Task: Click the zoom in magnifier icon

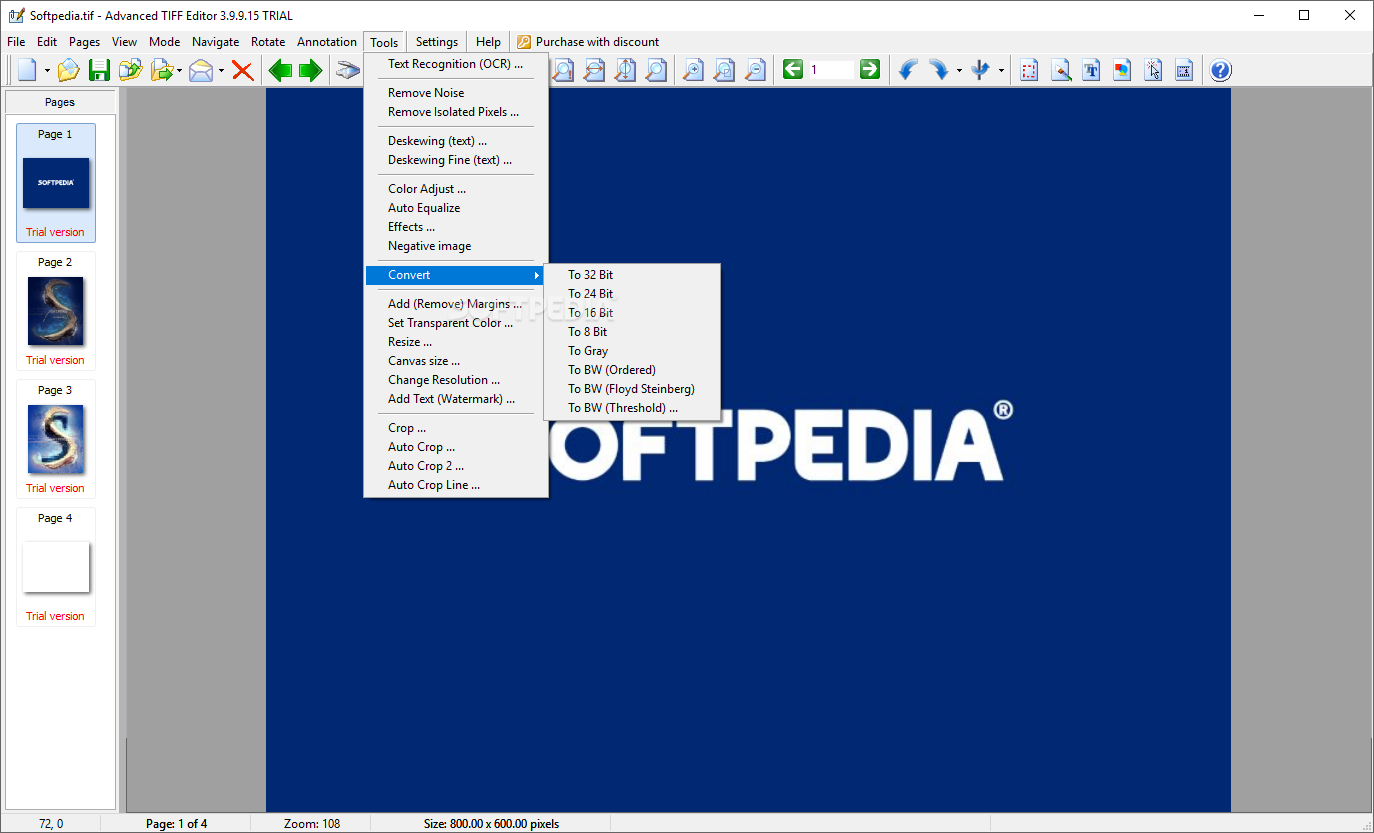Action: pyautogui.click(x=692, y=70)
